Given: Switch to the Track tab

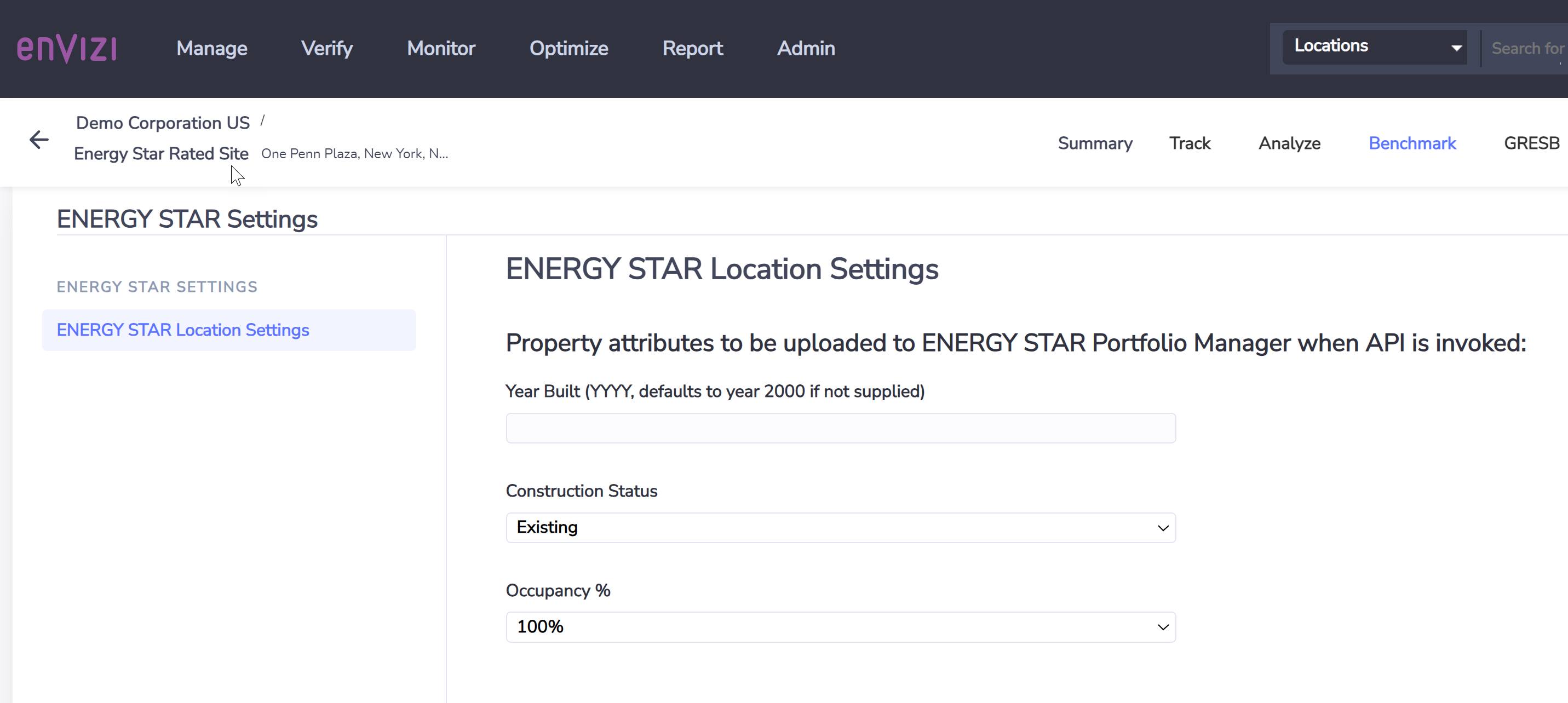Looking at the screenshot, I should coord(1190,143).
